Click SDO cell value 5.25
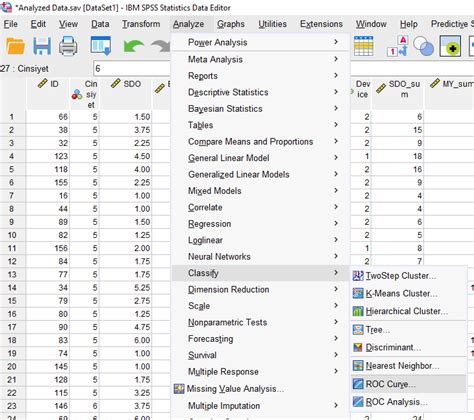Screen dimensions: 474x420 pos(126,288)
